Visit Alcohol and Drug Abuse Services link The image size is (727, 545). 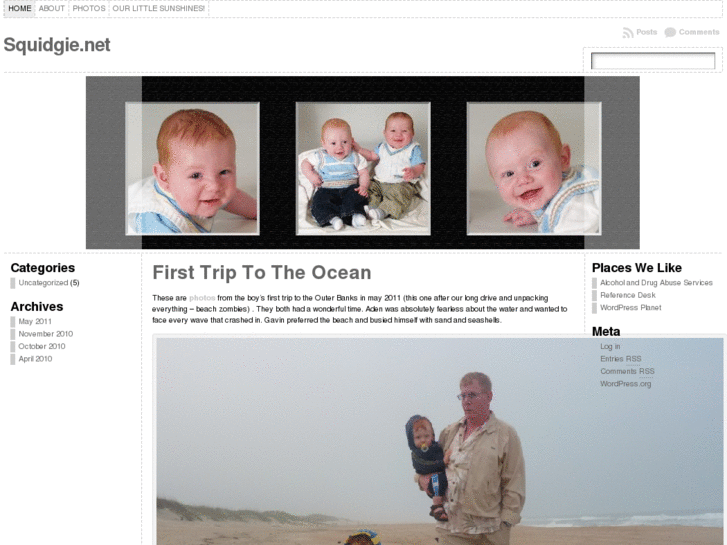point(656,282)
